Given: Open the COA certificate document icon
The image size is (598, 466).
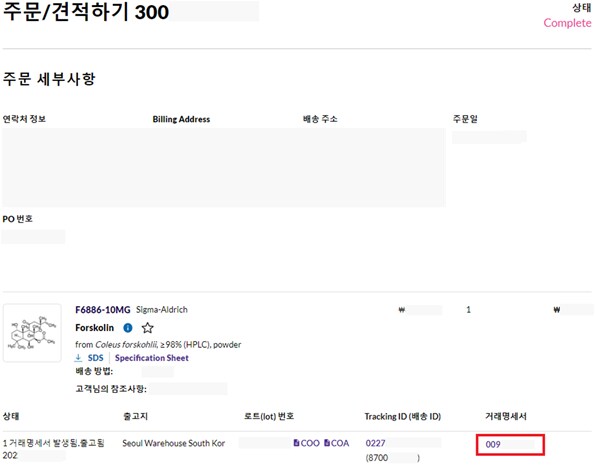Looking at the screenshot, I should coord(327,443).
